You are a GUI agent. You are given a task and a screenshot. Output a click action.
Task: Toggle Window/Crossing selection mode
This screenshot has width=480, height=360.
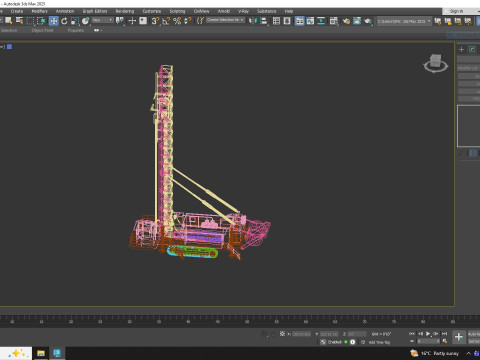tap(41, 21)
